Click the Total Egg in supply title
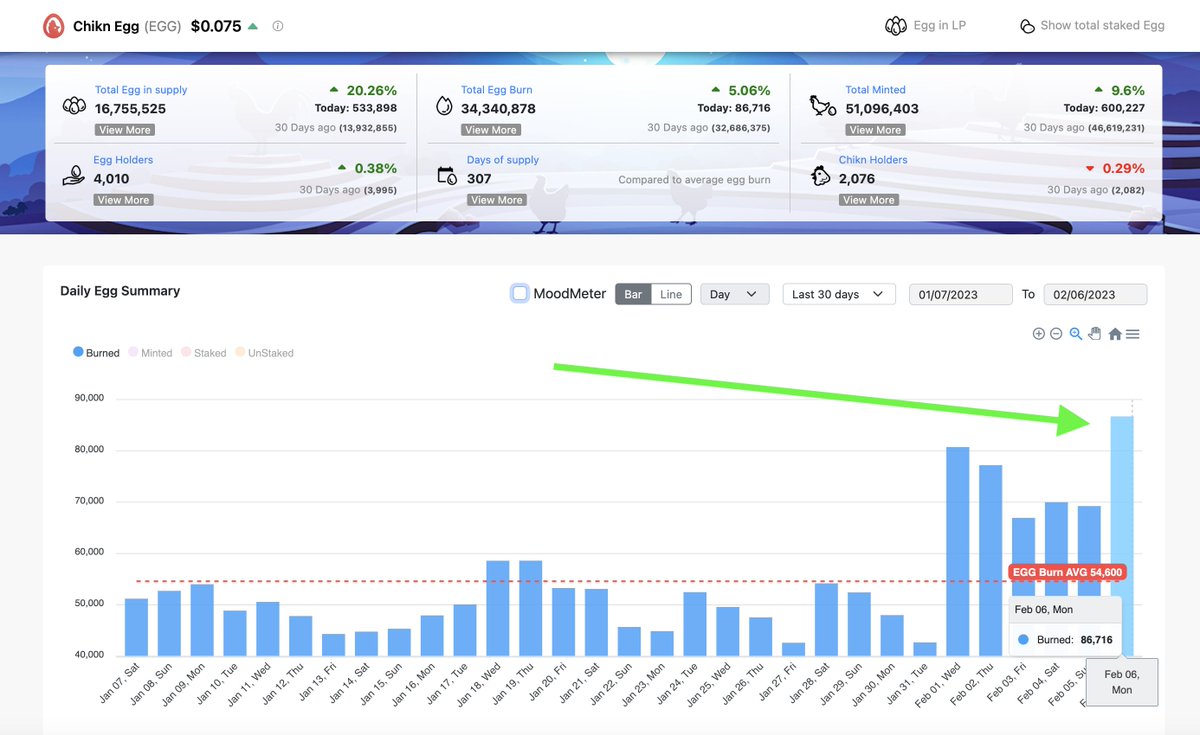The height and width of the screenshot is (735, 1200). 141,90
